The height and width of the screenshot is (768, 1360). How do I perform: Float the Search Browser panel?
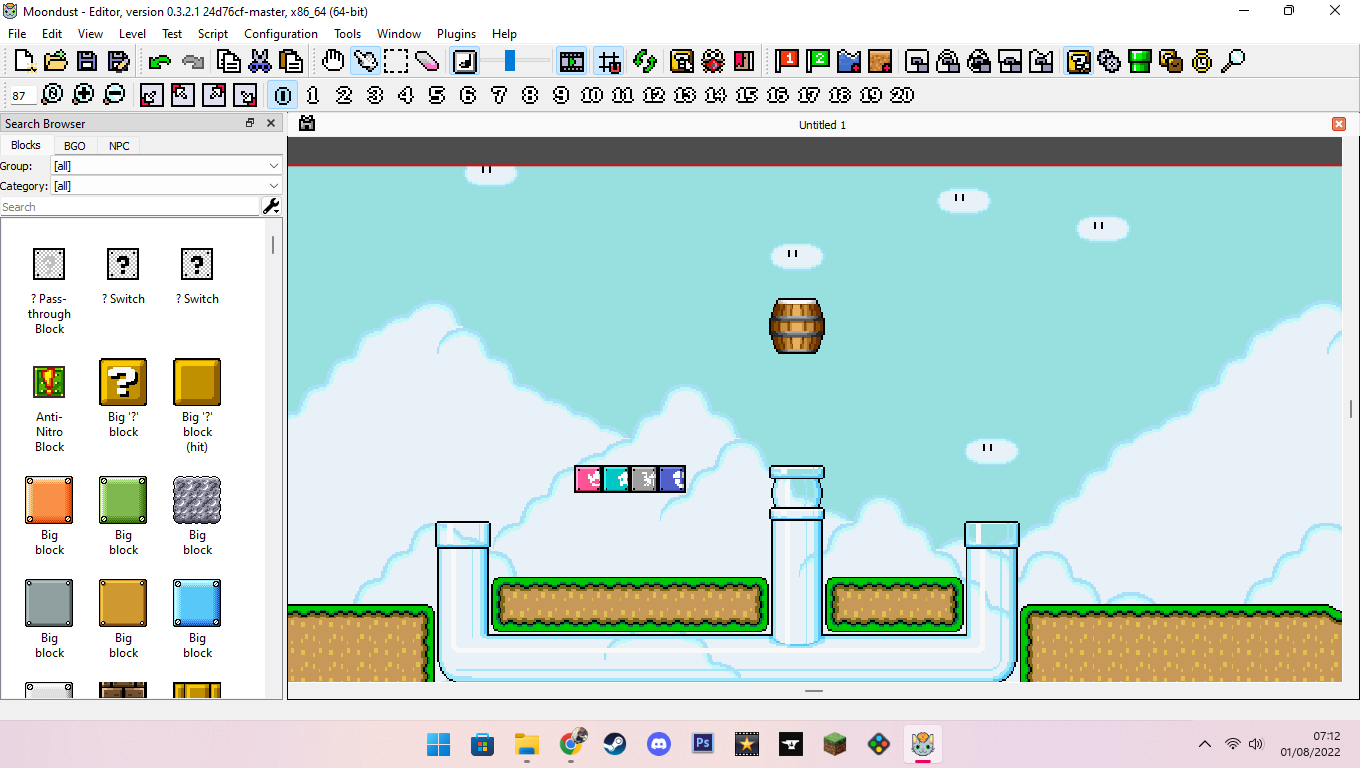click(250, 123)
